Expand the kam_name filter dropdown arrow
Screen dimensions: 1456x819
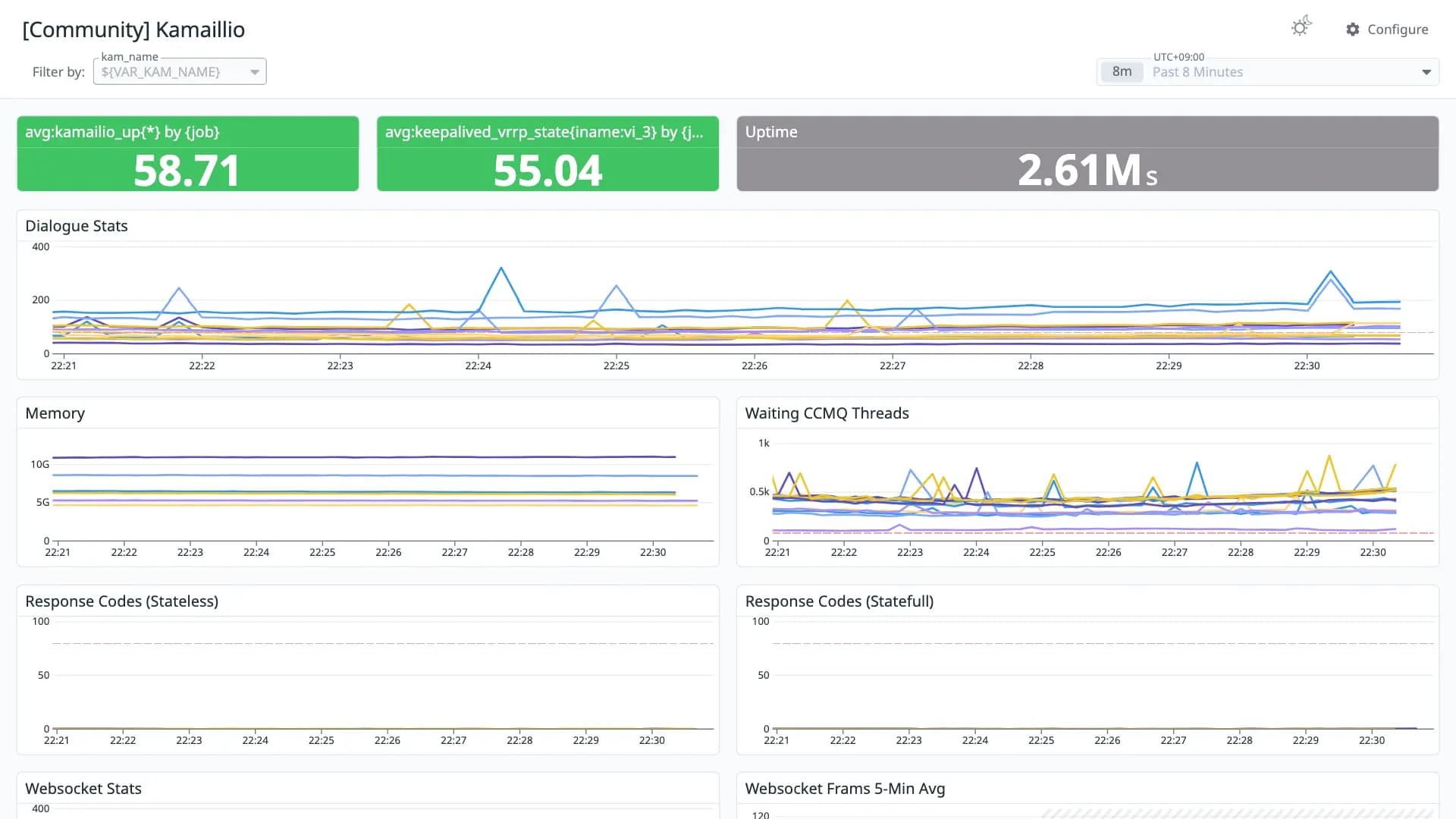coord(255,72)
